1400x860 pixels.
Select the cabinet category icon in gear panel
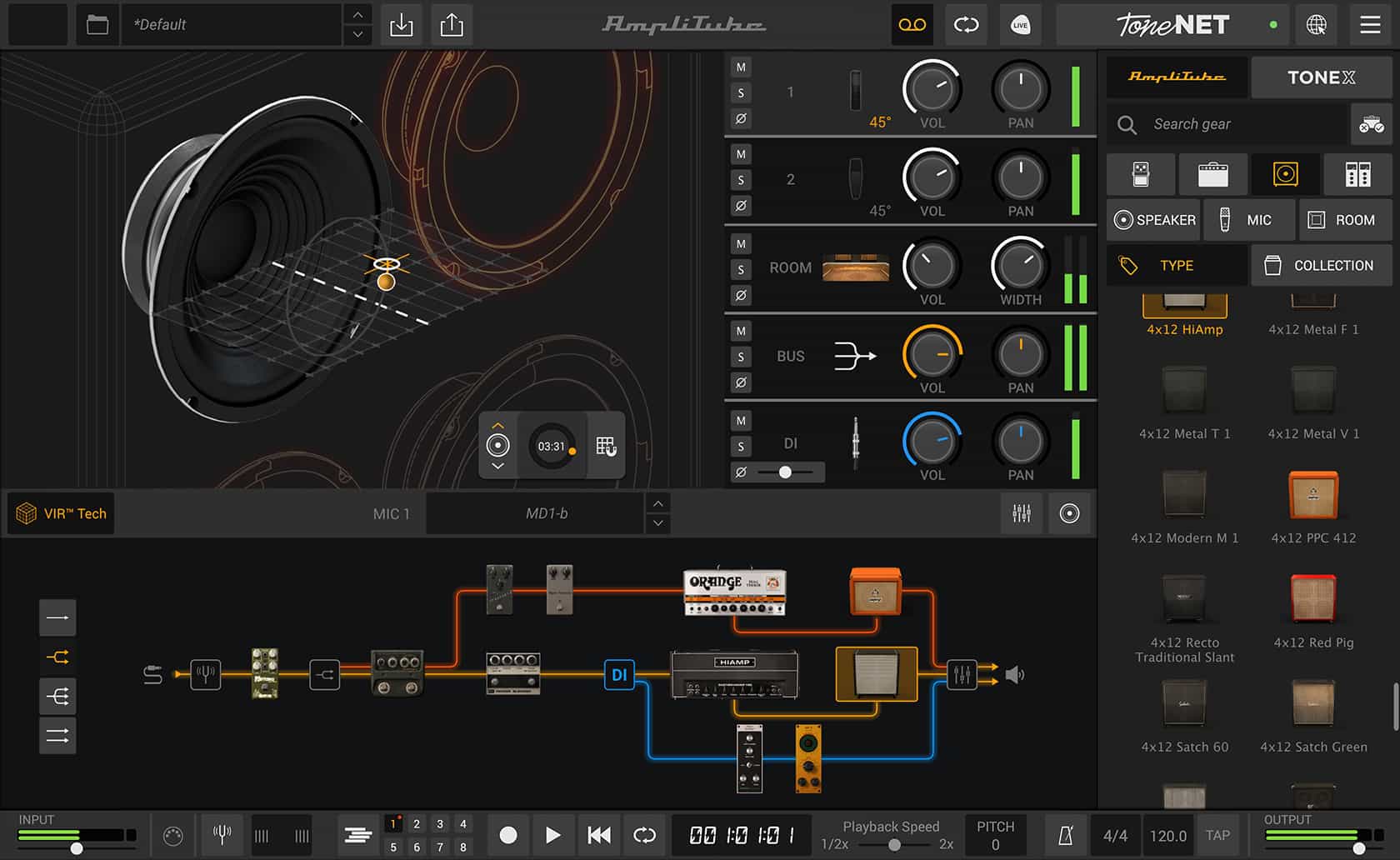click(x=1284, y=174)
